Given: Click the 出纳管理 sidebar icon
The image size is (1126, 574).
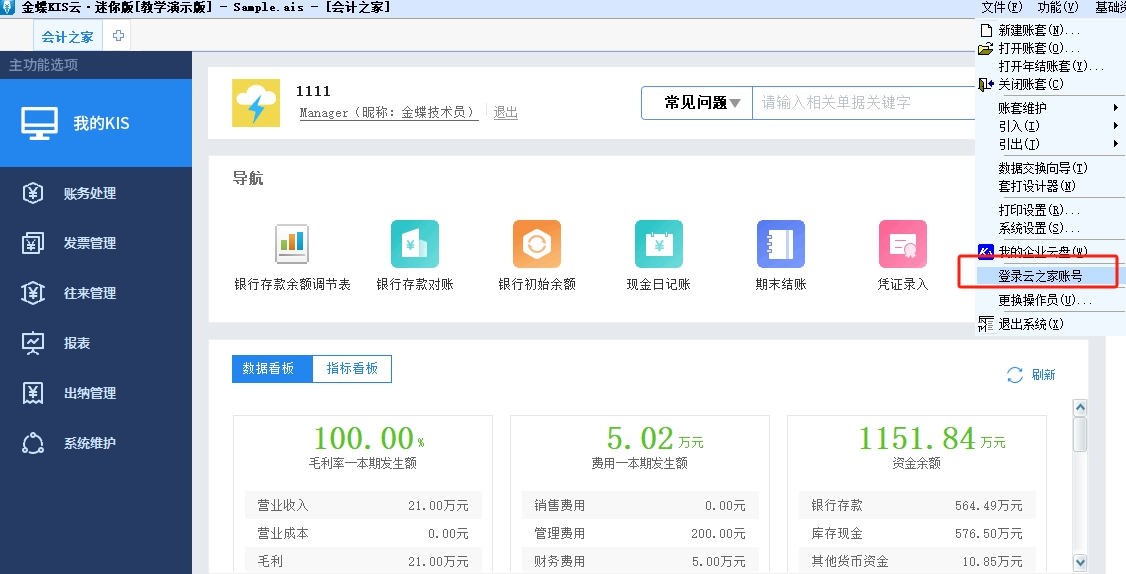Looking at the screenshot, I should (x=33, y=393).
